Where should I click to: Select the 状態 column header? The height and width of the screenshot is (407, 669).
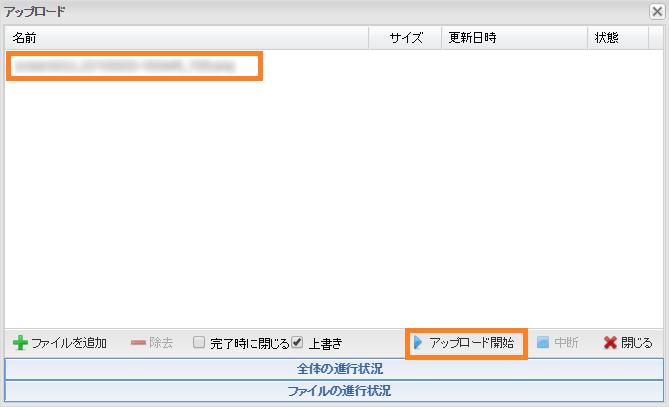click(606, 38)
